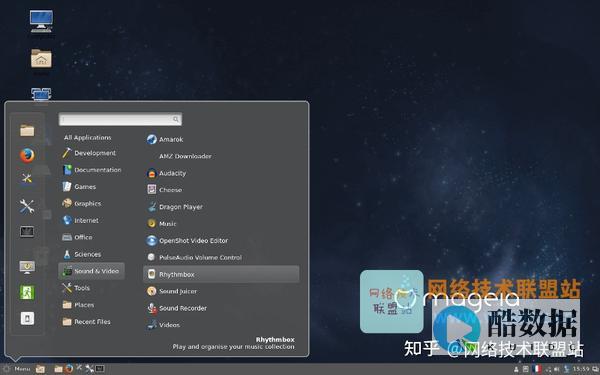Click the green logout icon in the sidebar
Screen dimensions: 600x375
[27, 292]
